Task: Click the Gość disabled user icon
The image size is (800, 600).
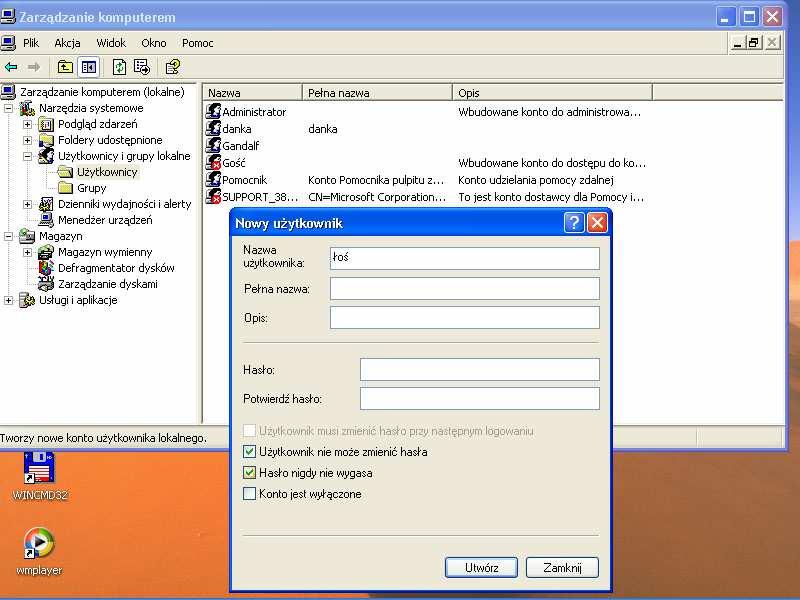Action: [x=213, y=162]
